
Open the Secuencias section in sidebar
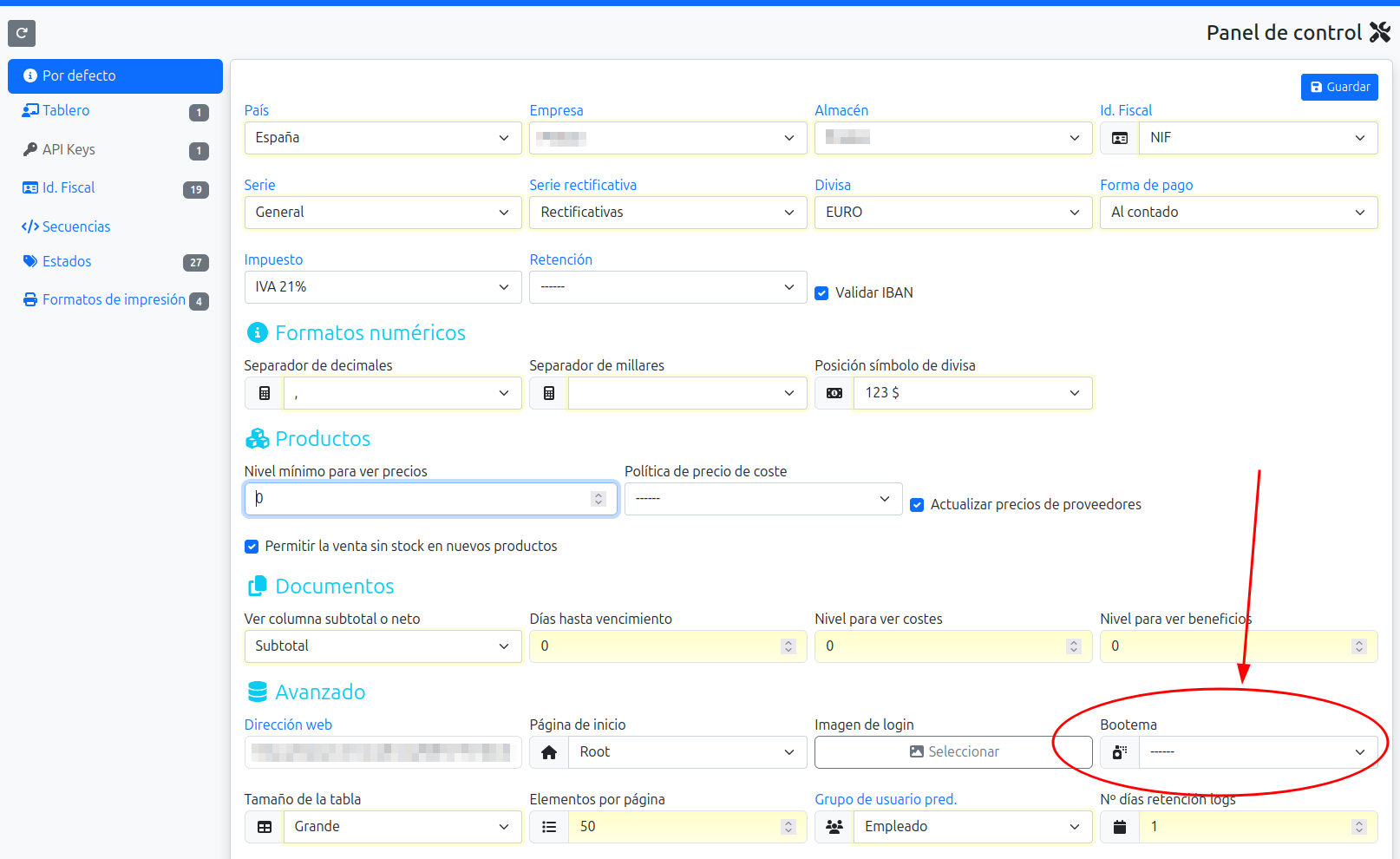coord(76,226)
